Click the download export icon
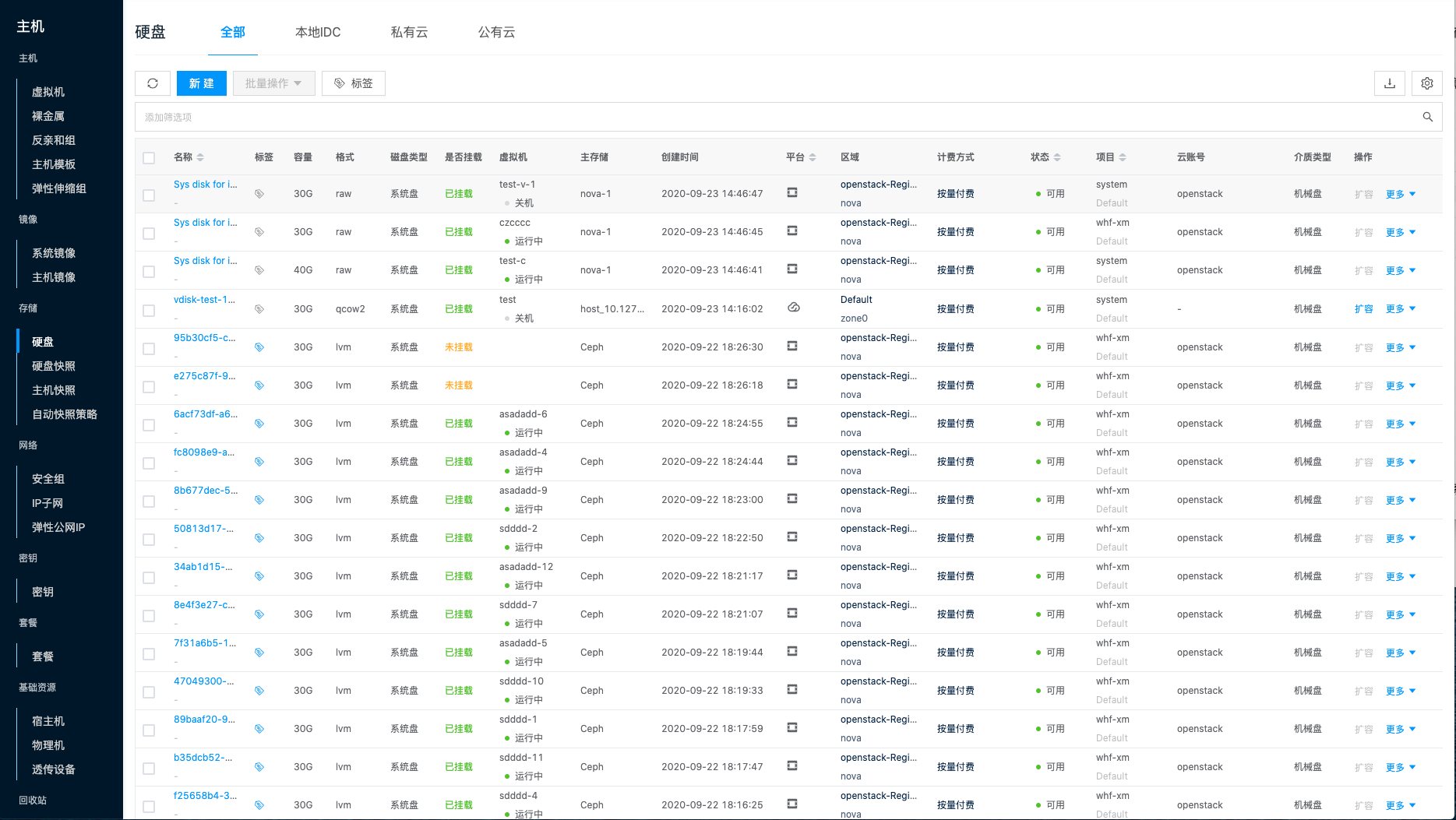Image resolution: width=1456 pixels, height=820 pixels. pos(1389,83)
